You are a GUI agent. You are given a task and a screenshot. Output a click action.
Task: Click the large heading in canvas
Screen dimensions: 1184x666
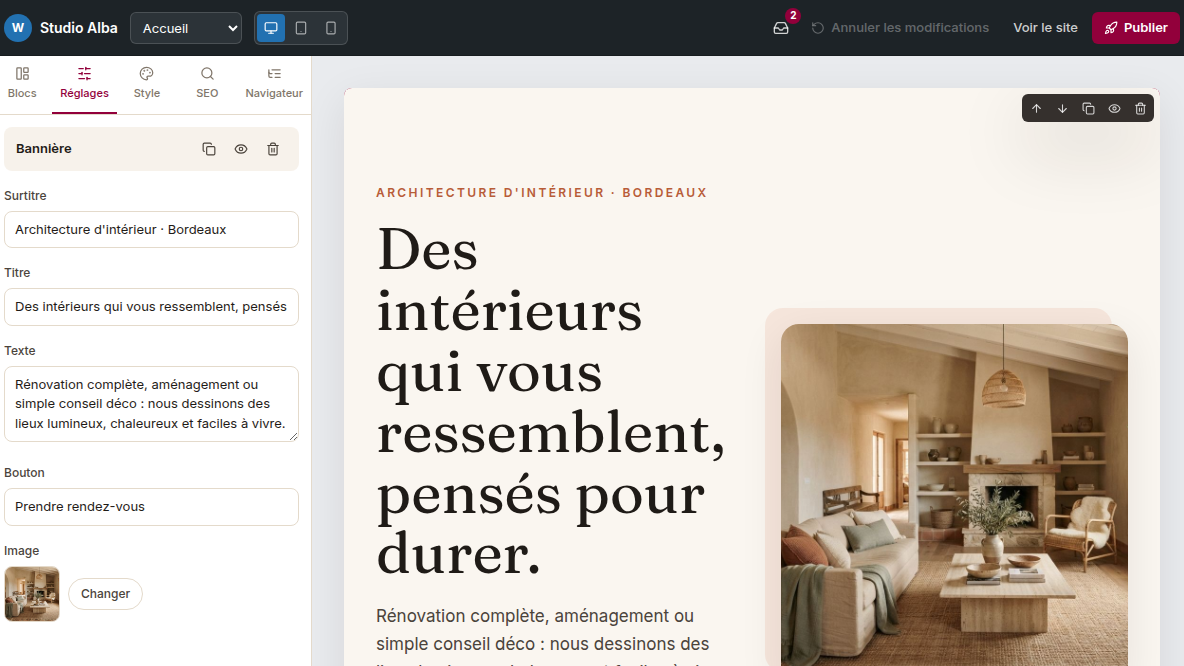click(550, 402)
